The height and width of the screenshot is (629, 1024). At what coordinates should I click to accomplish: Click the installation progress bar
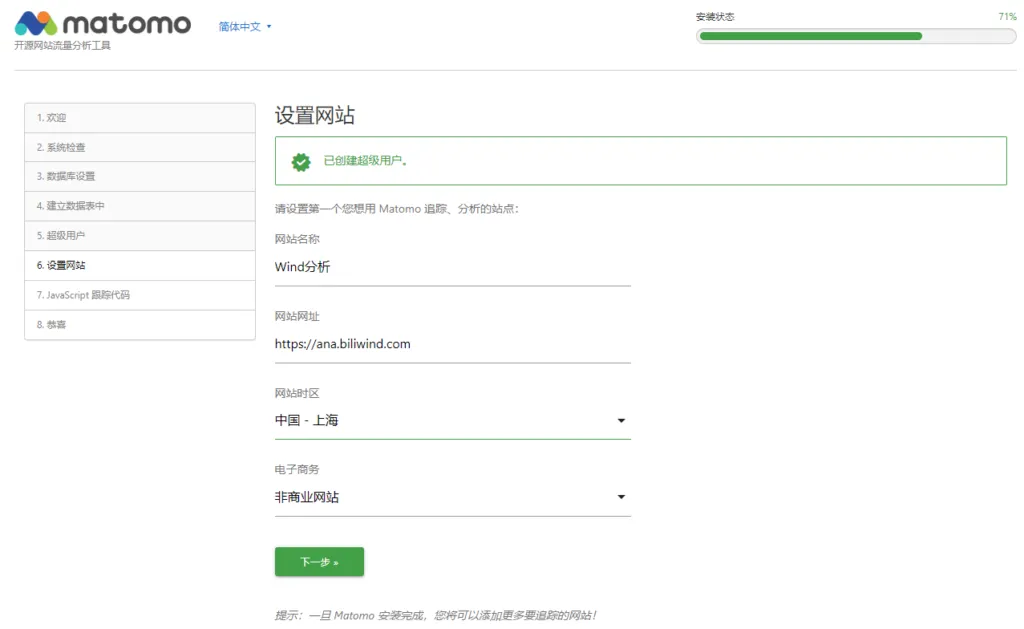tap(855, 36)
